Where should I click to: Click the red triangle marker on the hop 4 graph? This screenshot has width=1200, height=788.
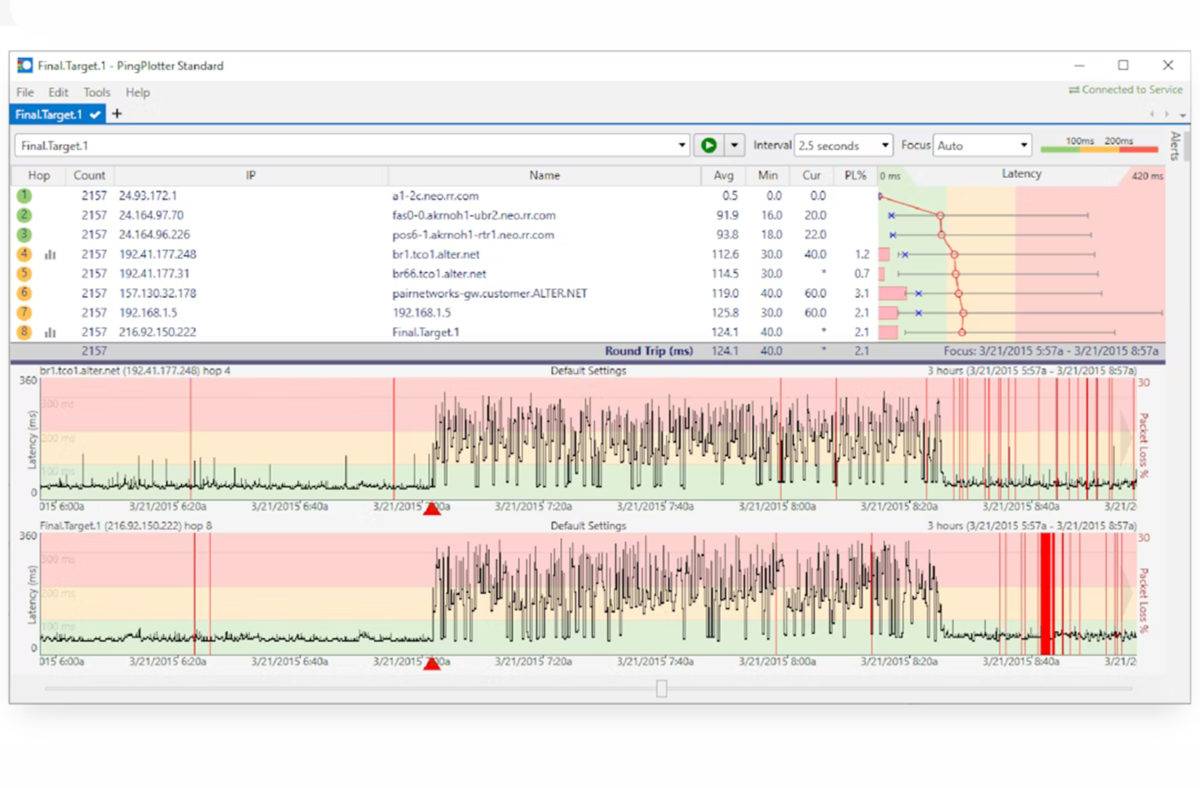(432, 509)
